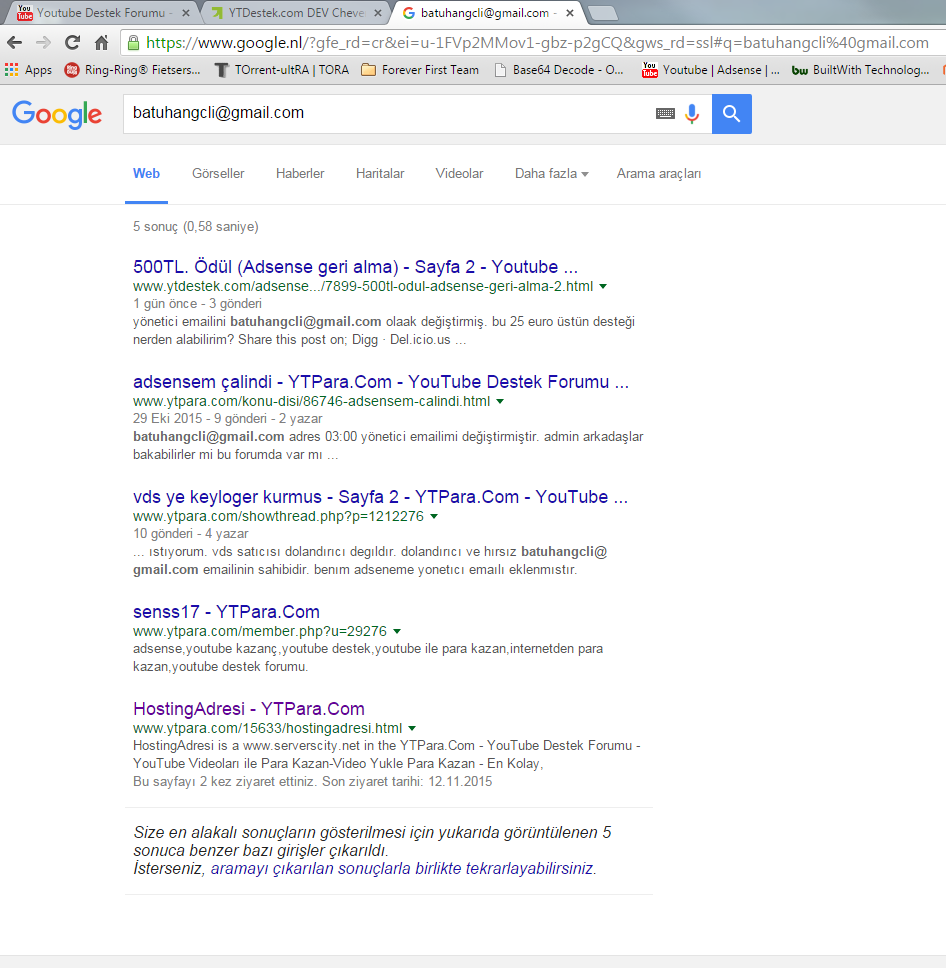This screenshot has width=946, height=968.
Task: Click aramayı çıkarılan sonuçlarla birlikte tekrarlayabilirsiniz link
Action: [x=403, y=869]
